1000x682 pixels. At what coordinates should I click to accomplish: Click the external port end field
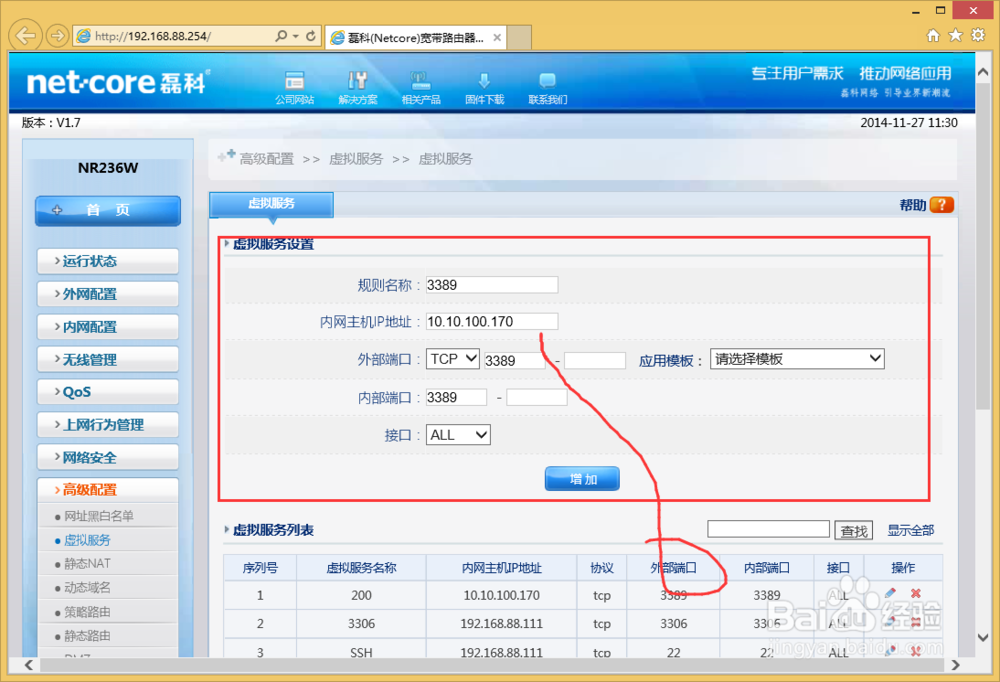594,360
